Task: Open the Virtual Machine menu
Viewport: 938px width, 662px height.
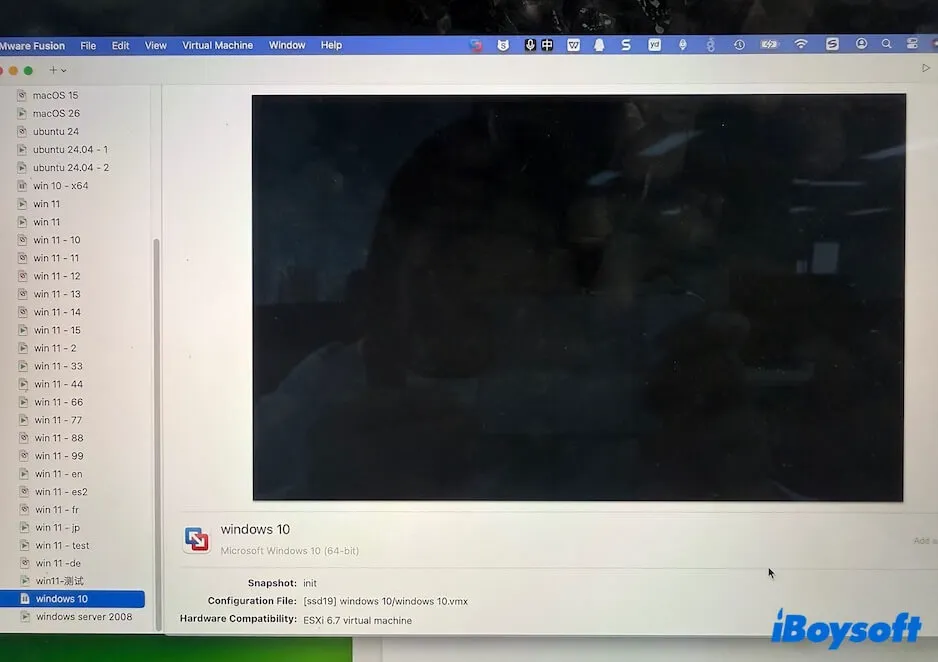Action: click(x=217, y=44)
